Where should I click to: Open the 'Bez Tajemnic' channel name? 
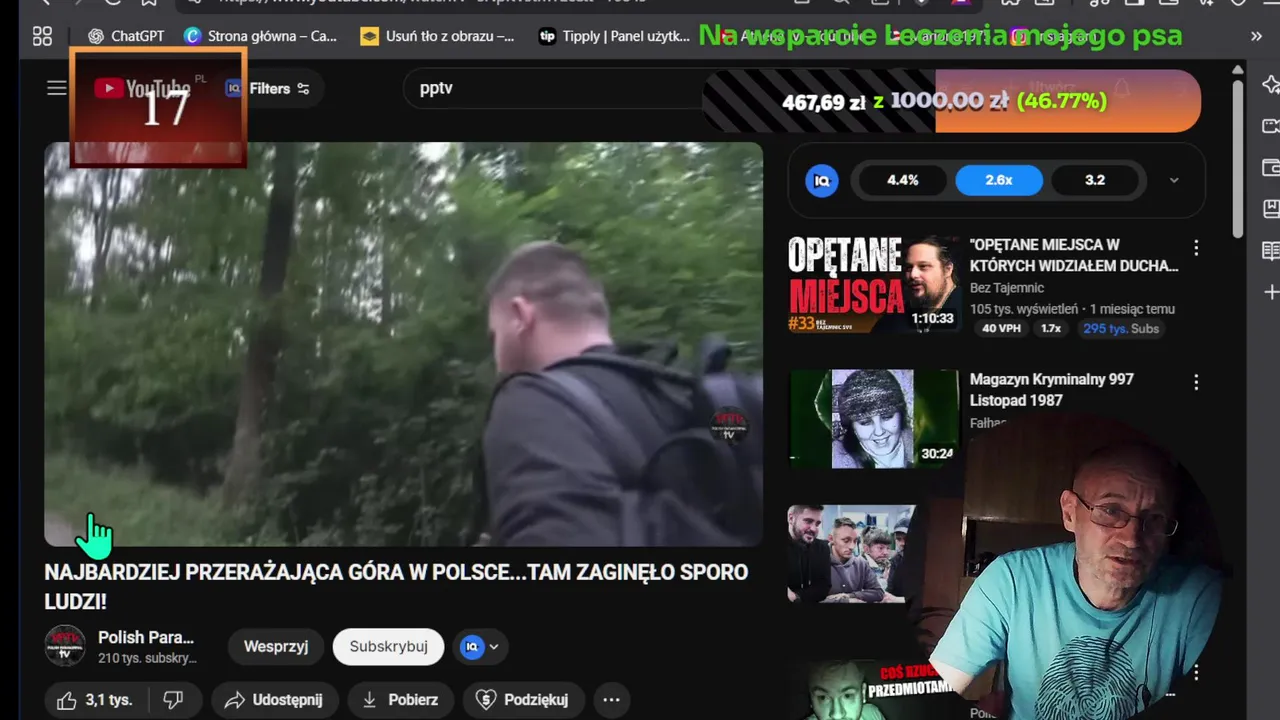(1007, 288)
